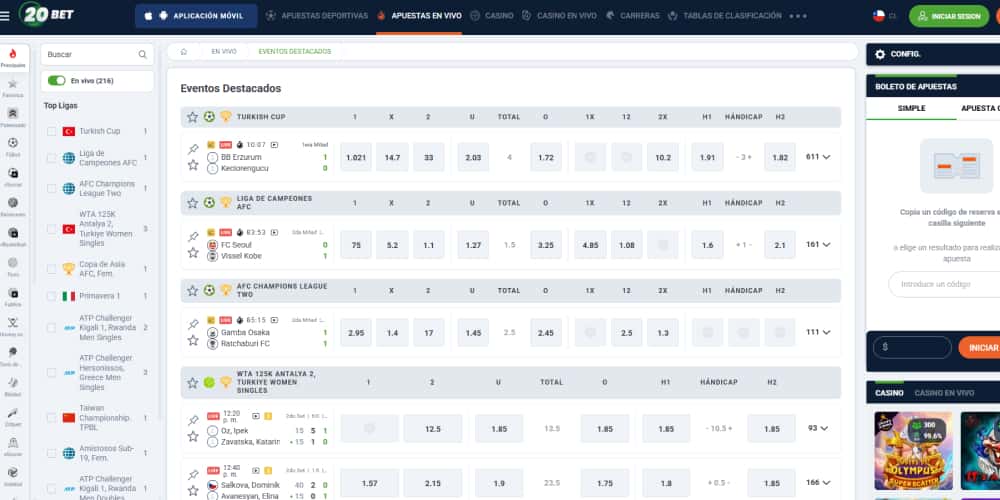
Task: Switch to the SIMPLE bet slip tab
Action: [911, 108]
